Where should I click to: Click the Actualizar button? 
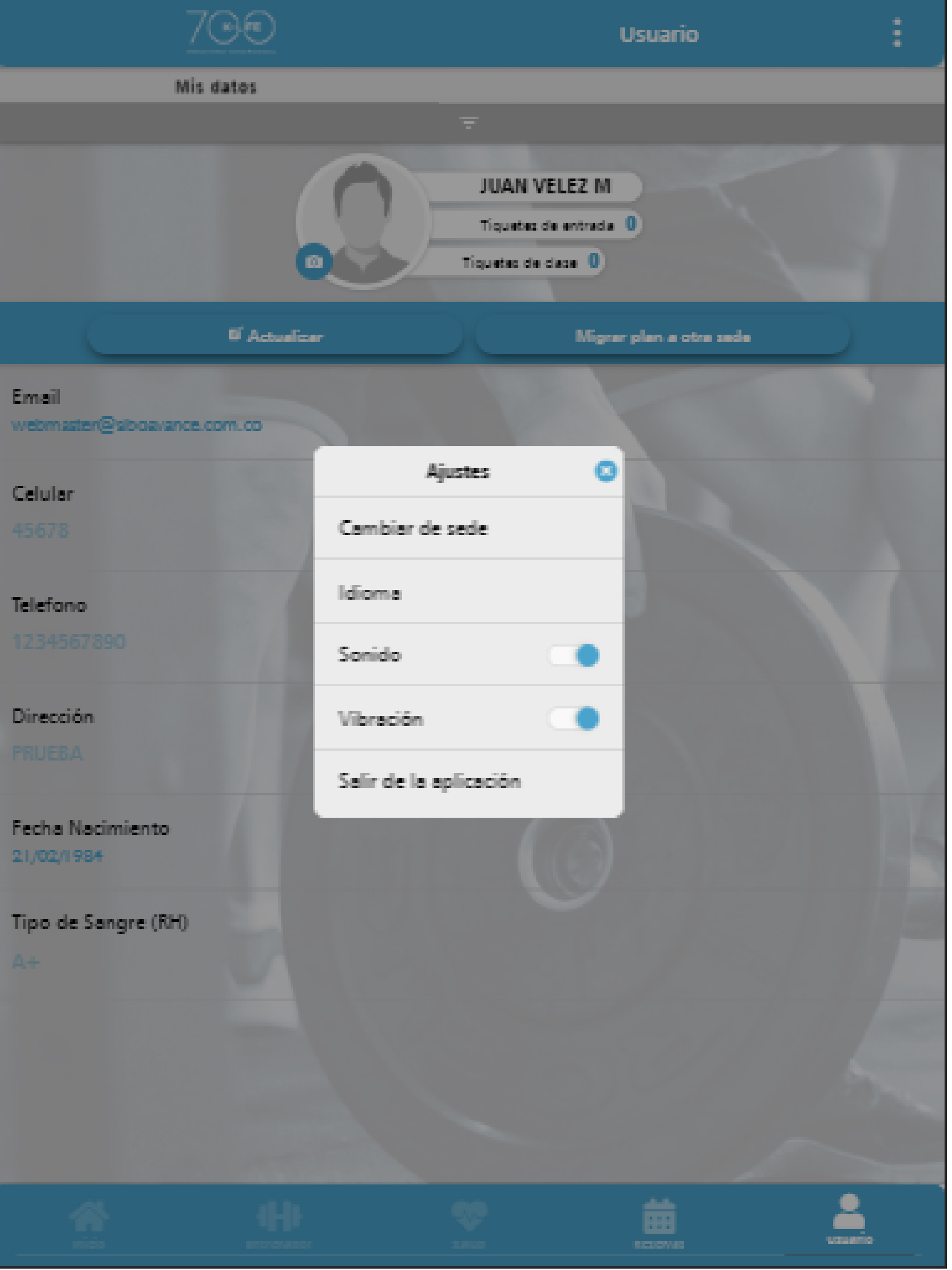(x=275, y=336)
